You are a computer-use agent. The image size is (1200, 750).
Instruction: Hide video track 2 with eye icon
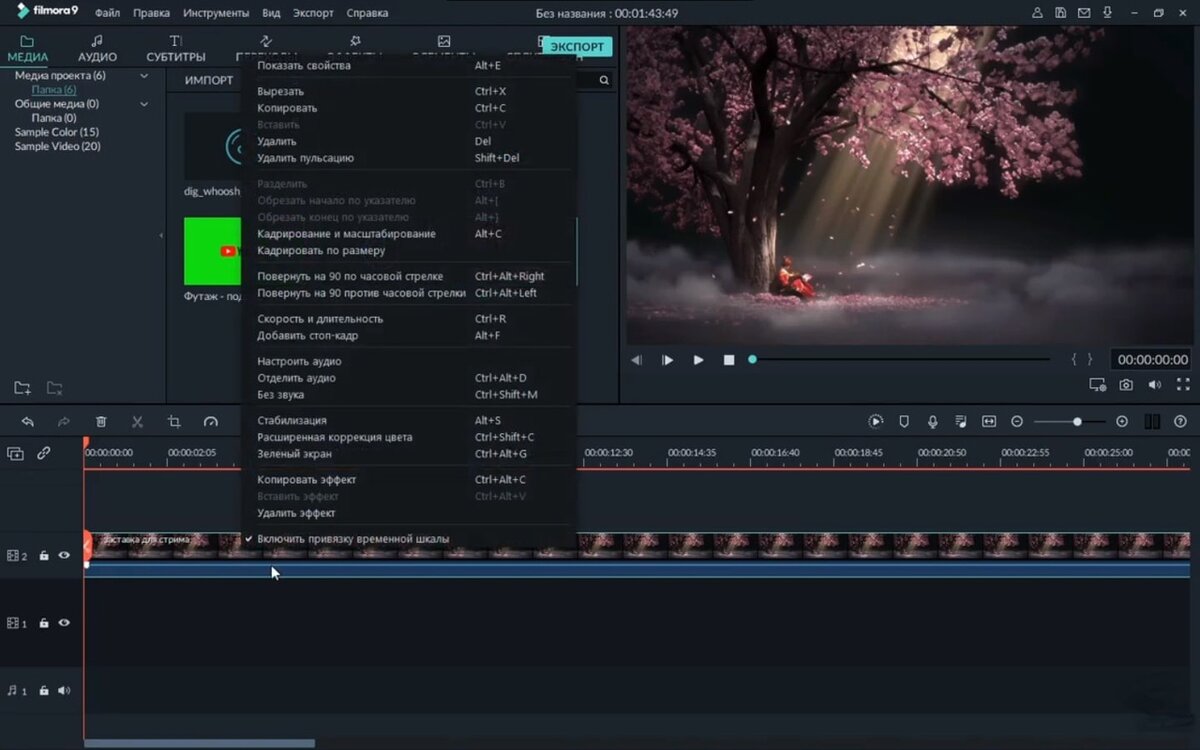tap(64, 555)
